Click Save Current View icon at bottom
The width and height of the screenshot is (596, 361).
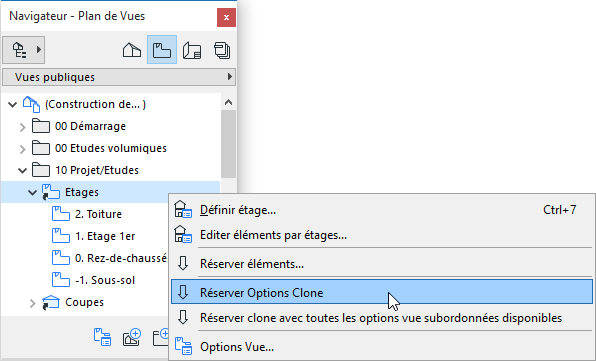click(132, 337)
